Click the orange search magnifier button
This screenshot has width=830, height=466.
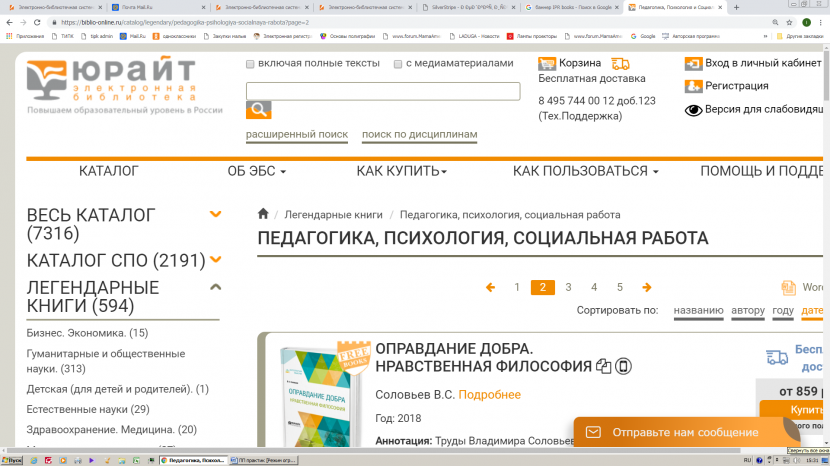click(258, 110)
